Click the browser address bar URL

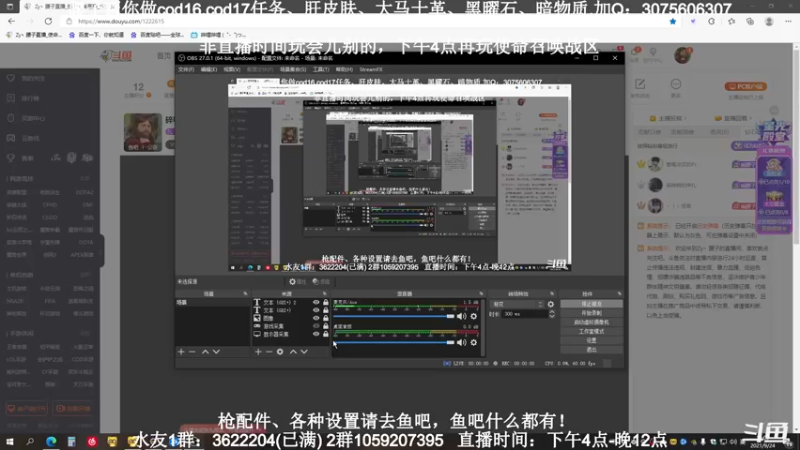tap(121, 21)
